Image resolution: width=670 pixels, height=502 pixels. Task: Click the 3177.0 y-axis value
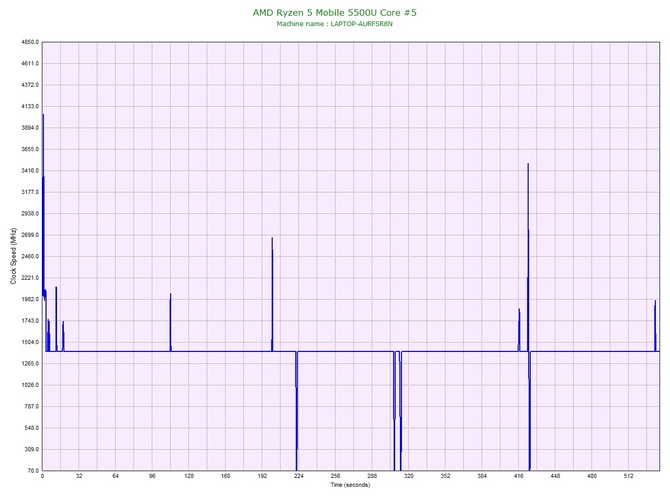[30, 192]
